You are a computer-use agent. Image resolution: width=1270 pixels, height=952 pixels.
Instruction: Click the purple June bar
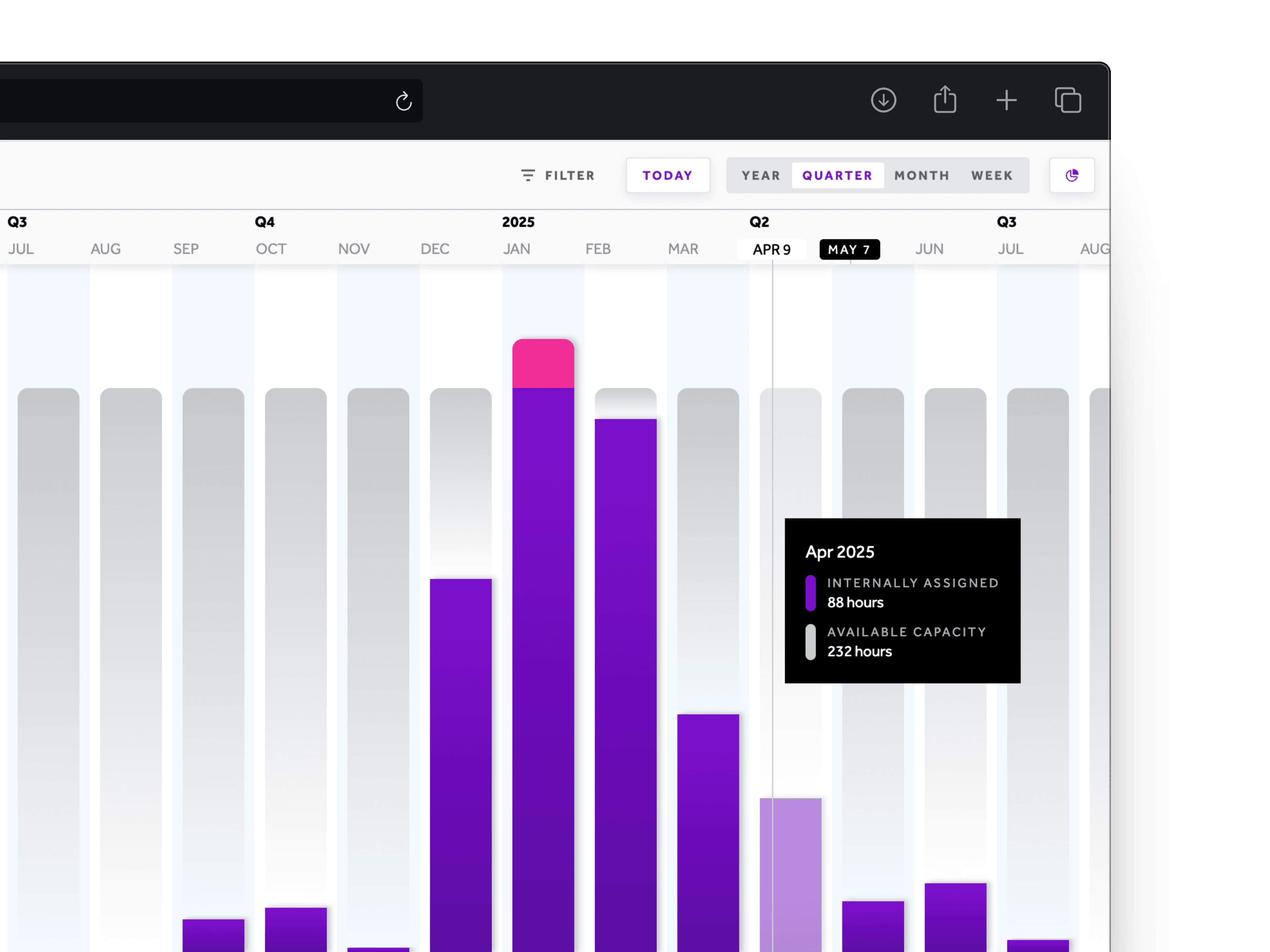coord(955,917)
